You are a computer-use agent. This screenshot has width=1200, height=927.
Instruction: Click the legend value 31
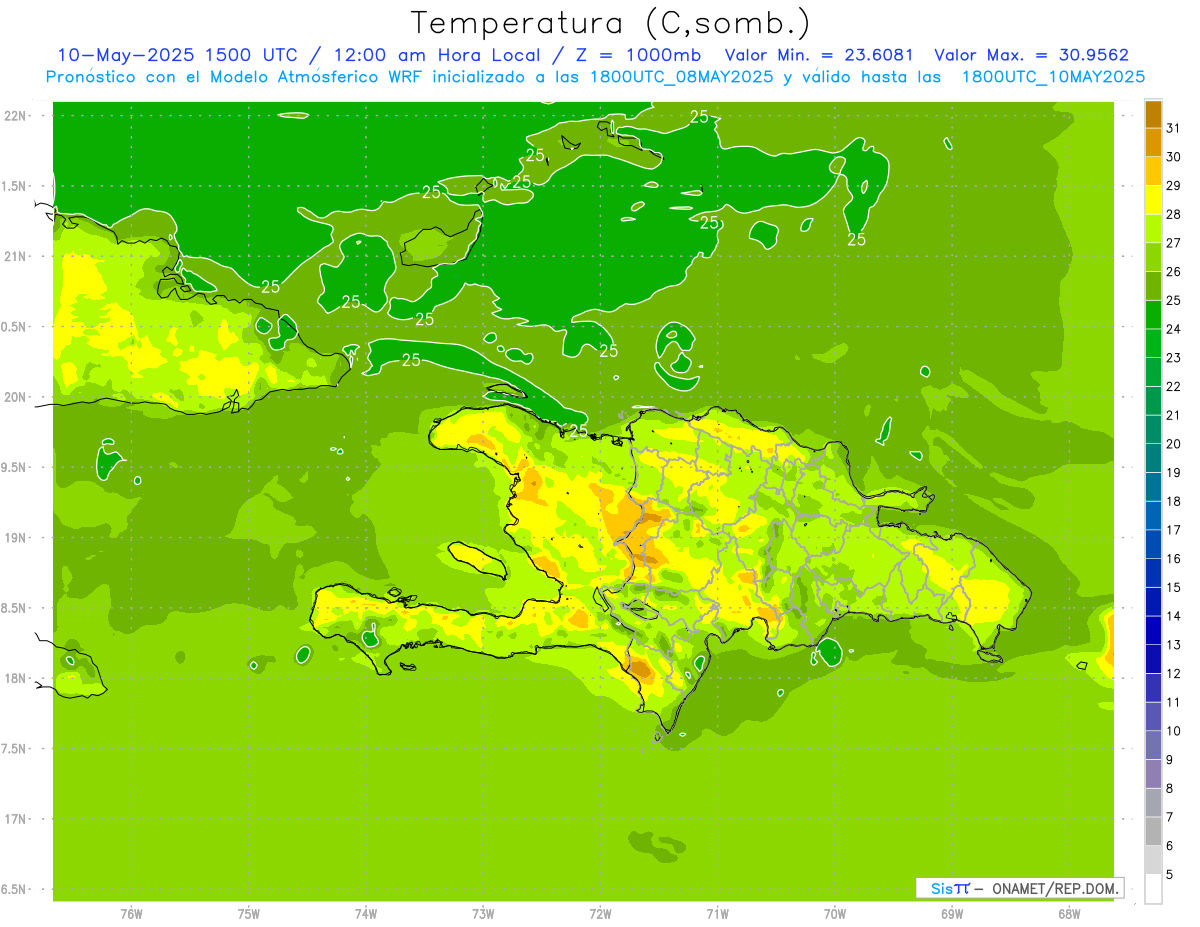pyautogui.click(x=1174, y=128)
